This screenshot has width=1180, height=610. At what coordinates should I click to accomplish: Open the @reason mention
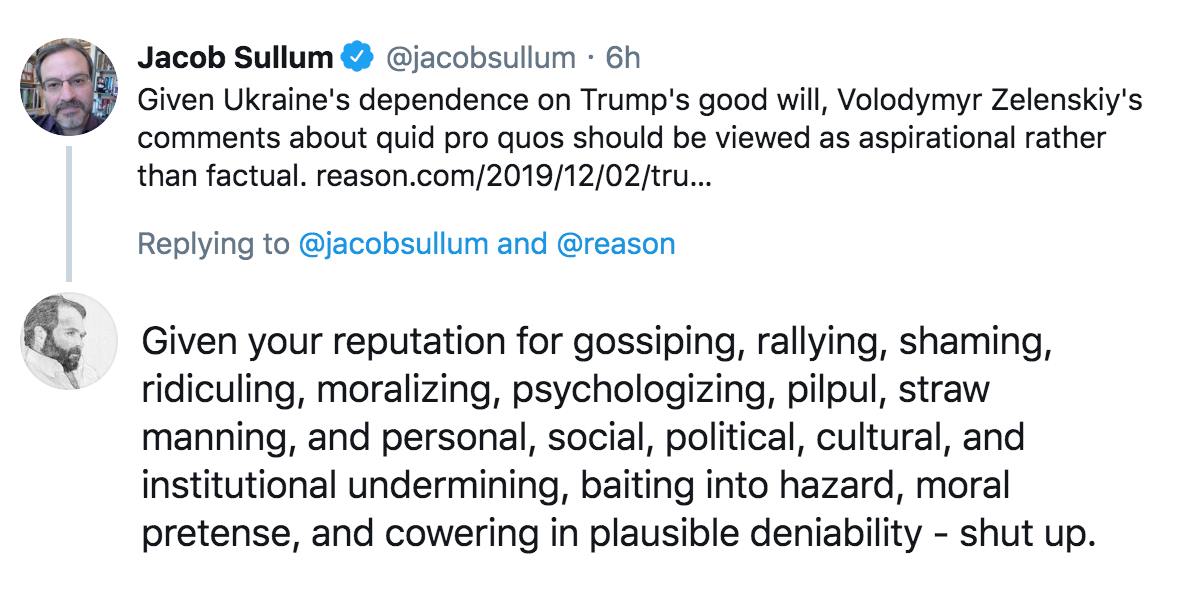point(615,244)
